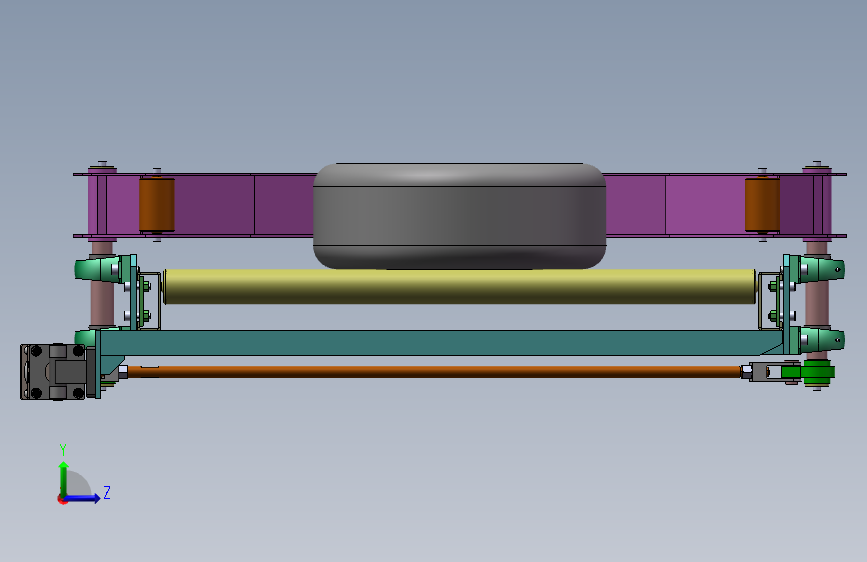Select the left brown roller in purple frame
Image resolution: width=867 pixels, height=562 pixels.
pos(156,205)
